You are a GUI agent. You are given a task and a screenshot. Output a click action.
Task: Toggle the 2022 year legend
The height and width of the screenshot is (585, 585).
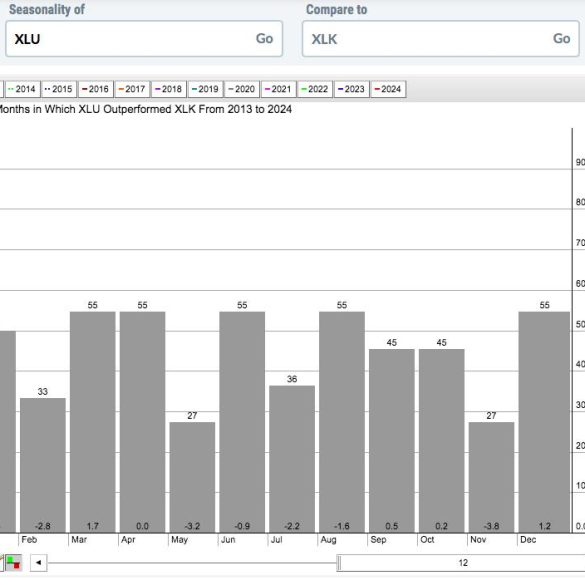[315, 89]
